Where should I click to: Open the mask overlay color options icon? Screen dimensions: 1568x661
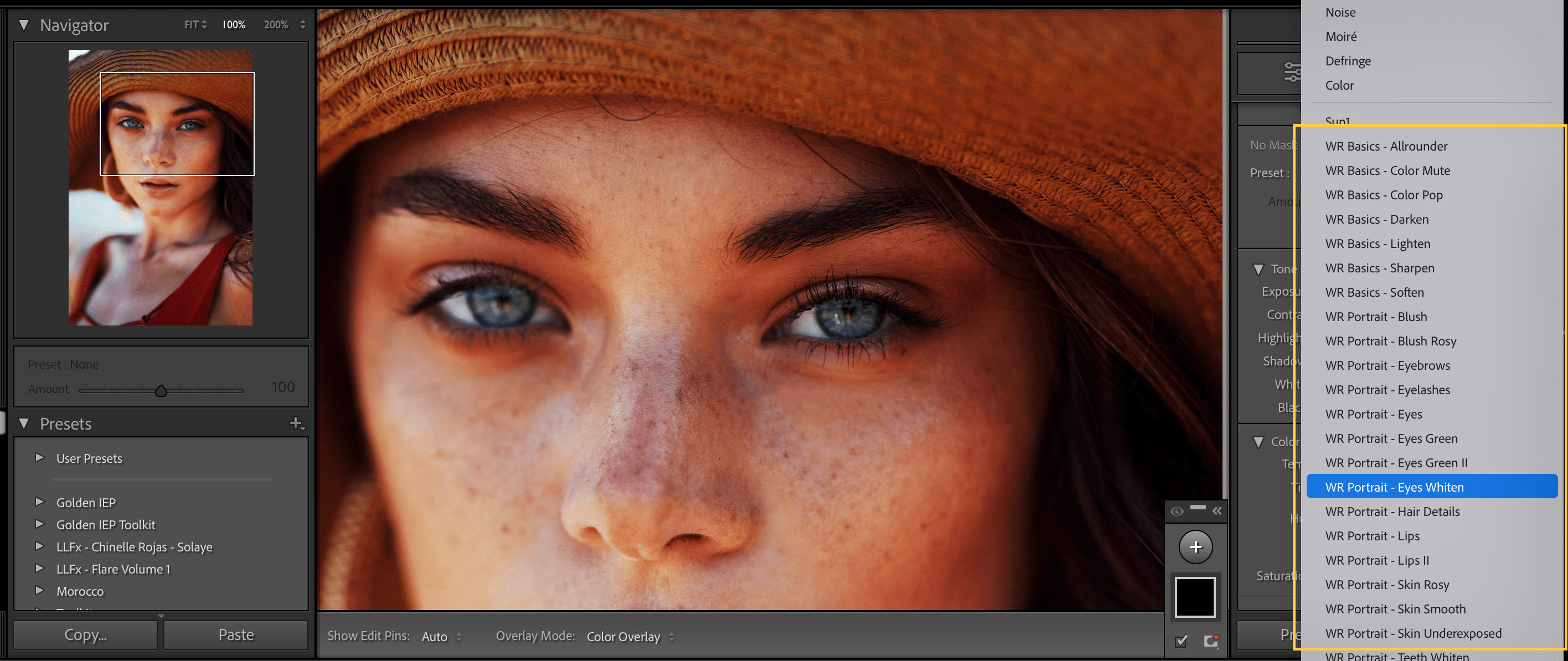coord(1211,641)
